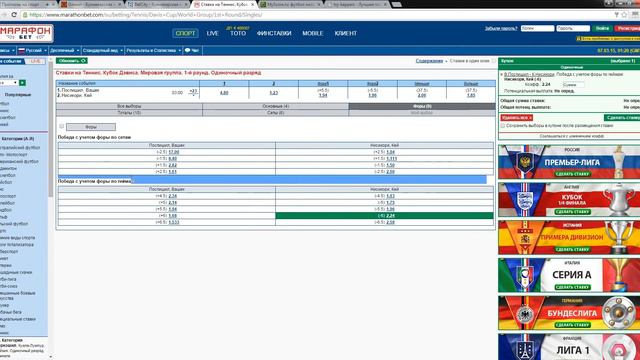Remove the Nishikori selection from the coupon
640x360 pixels.
pos(502,75)
